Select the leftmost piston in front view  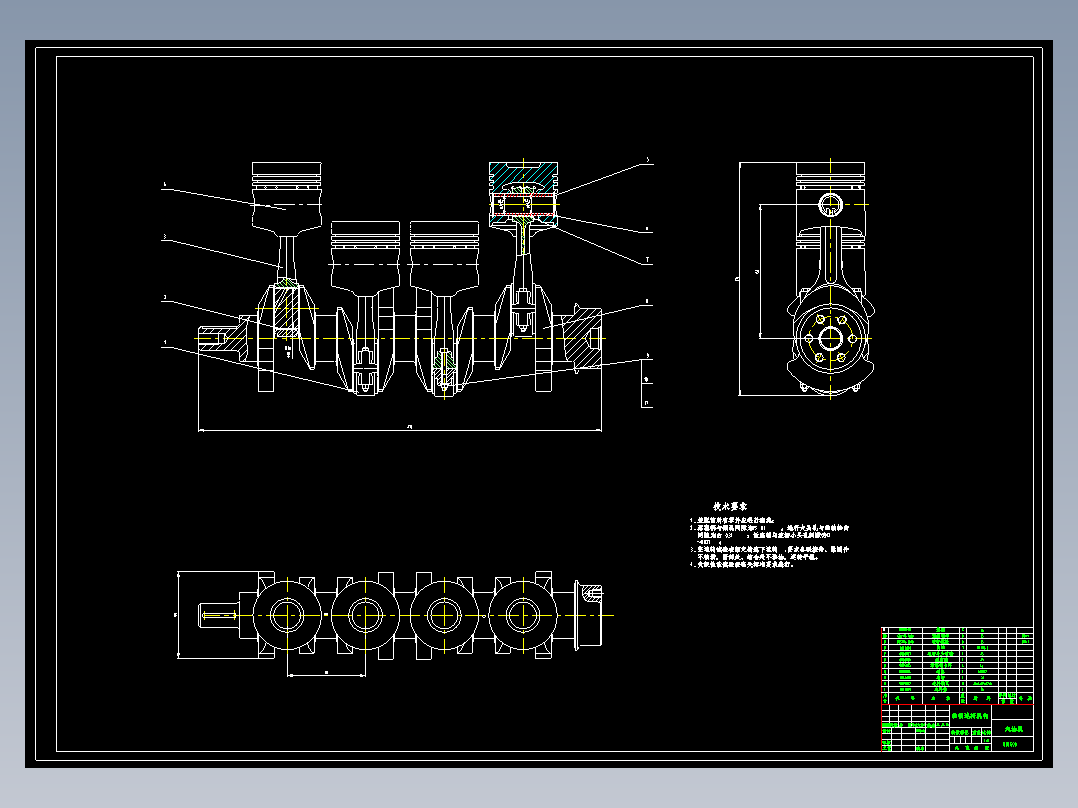tap(287, 197)
